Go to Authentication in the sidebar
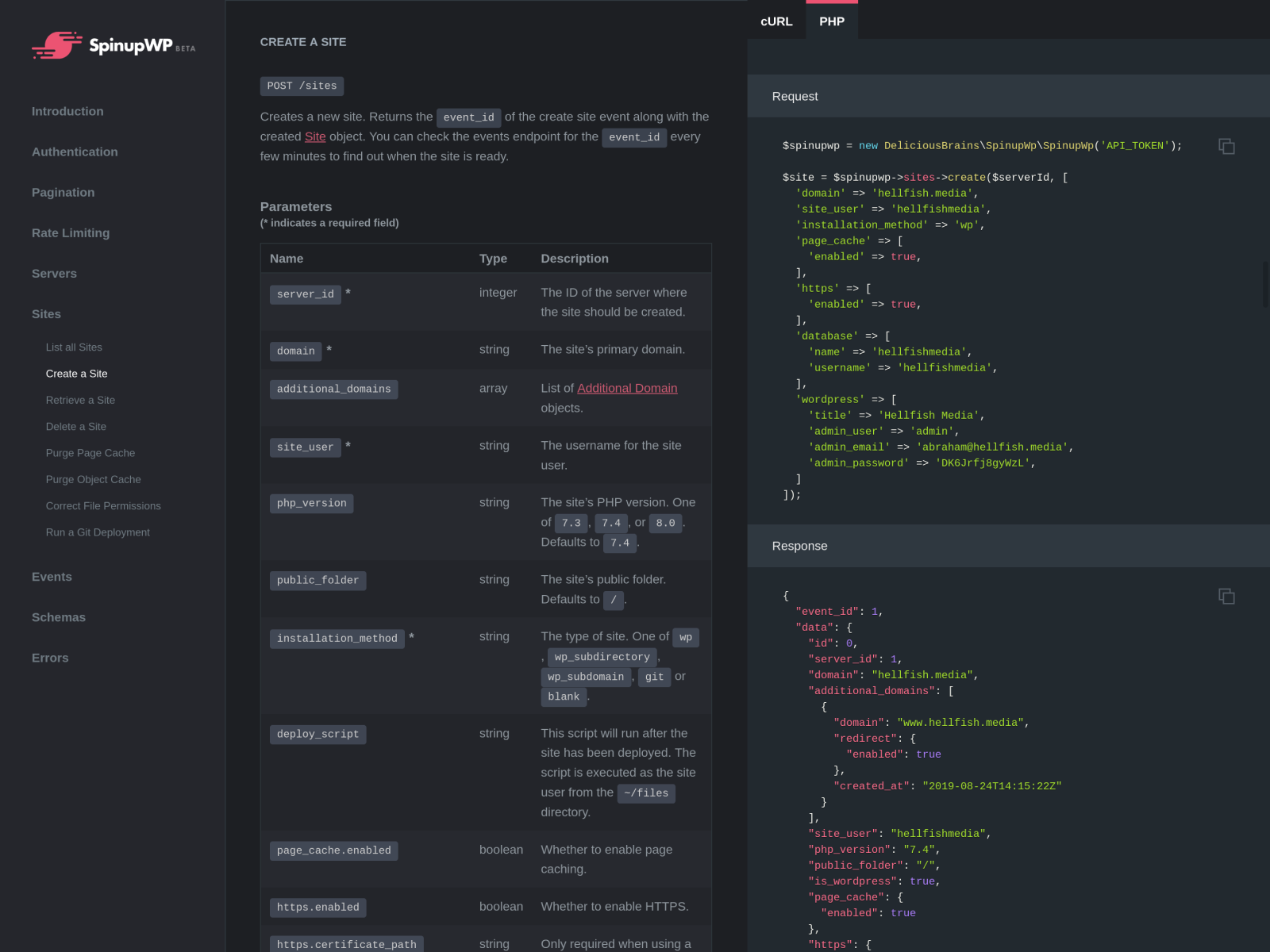1270x952 pixels. (75, 152)
